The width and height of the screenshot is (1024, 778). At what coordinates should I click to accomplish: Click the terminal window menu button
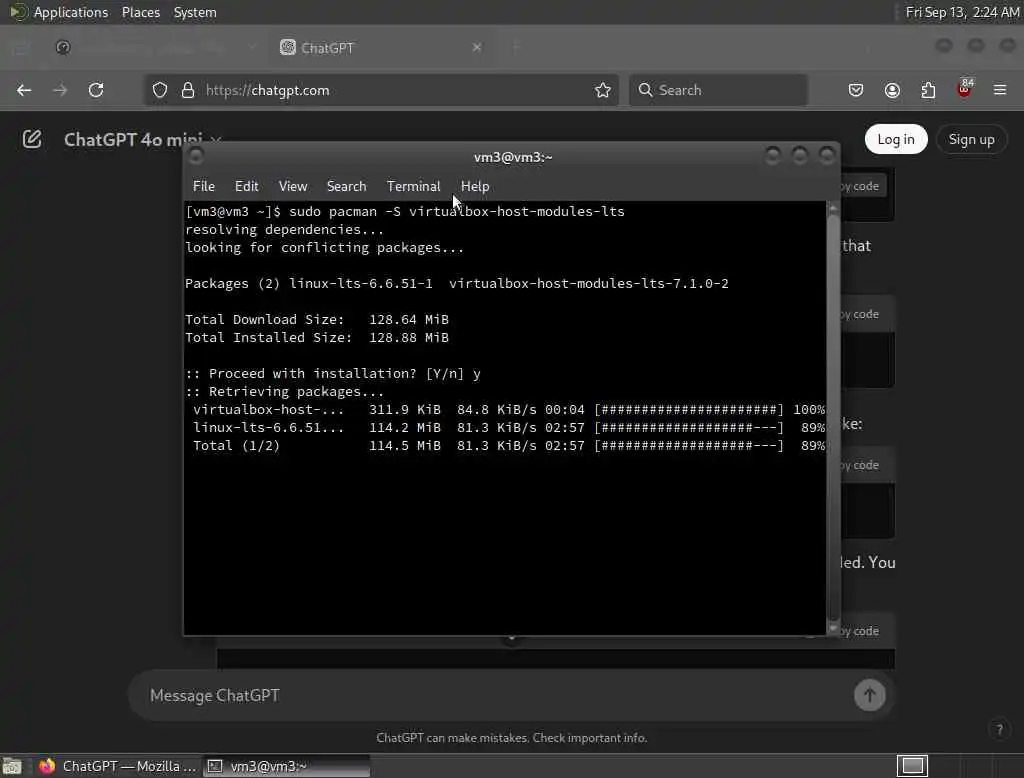pos(195,156)
